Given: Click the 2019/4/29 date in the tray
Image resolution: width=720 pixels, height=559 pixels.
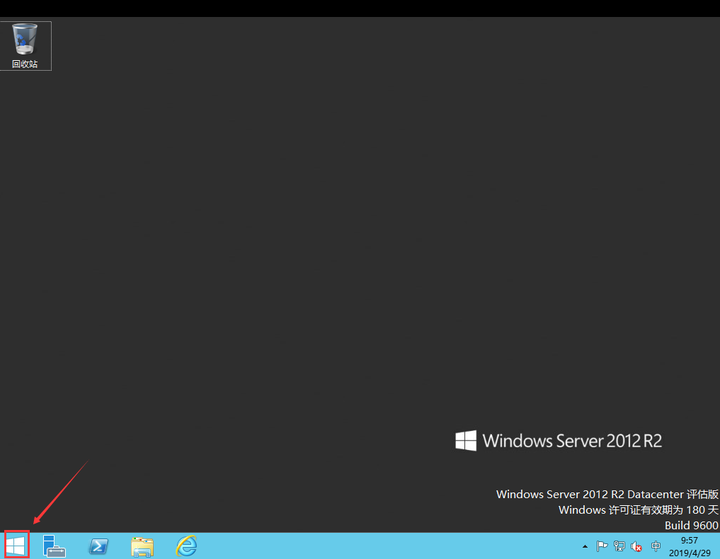Looking at the screenshot, I should (x=690, y=553).
